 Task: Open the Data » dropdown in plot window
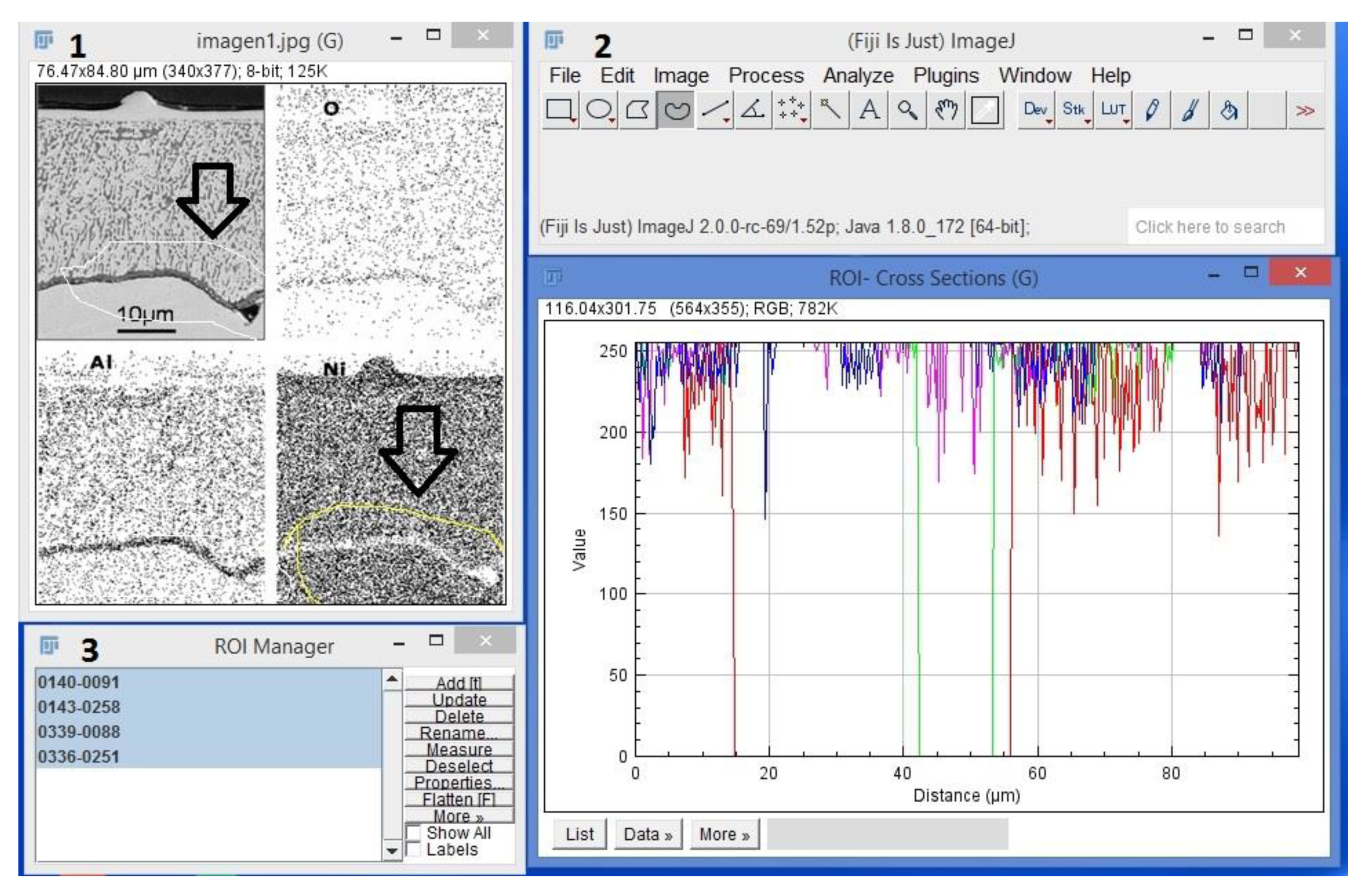click(648, 834)
